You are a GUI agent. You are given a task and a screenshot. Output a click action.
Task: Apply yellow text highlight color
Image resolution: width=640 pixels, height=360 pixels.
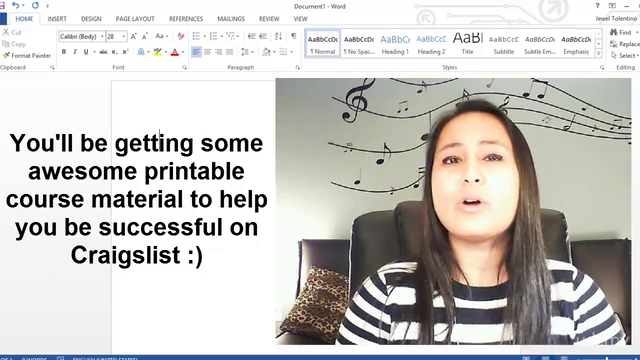(x=158, y=52)
